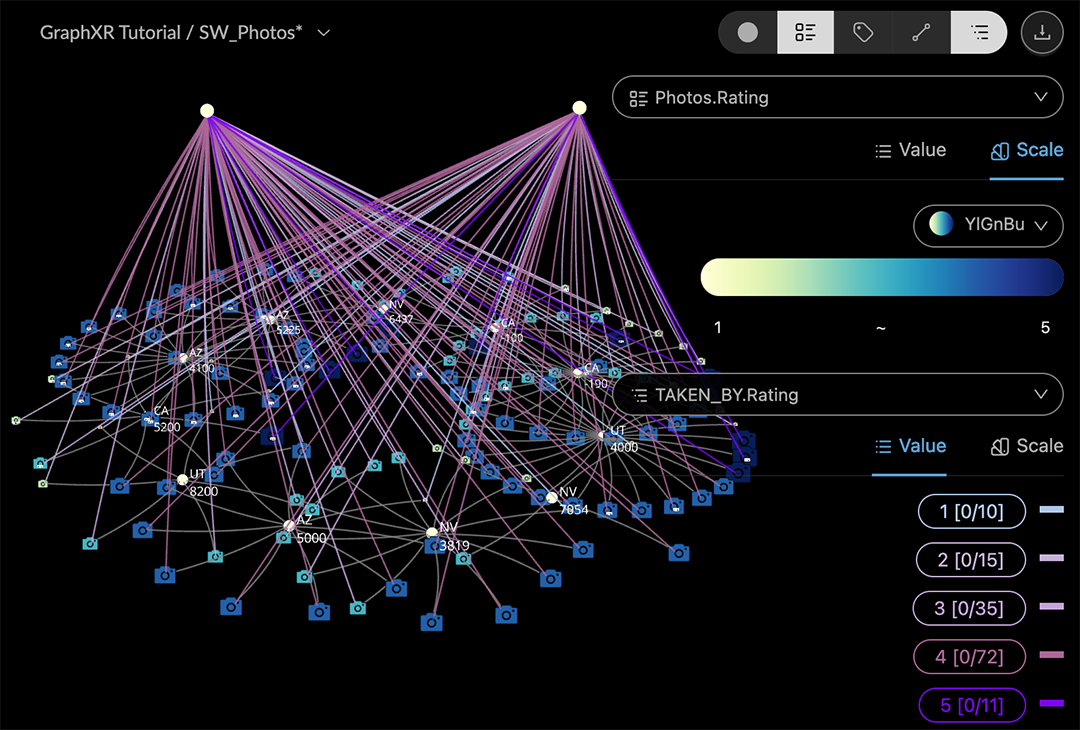The width and height of the screenshot is (1080, 730).
Task: Expand the TAKEN_BY.Rating property dropdown
Action: 837,394
